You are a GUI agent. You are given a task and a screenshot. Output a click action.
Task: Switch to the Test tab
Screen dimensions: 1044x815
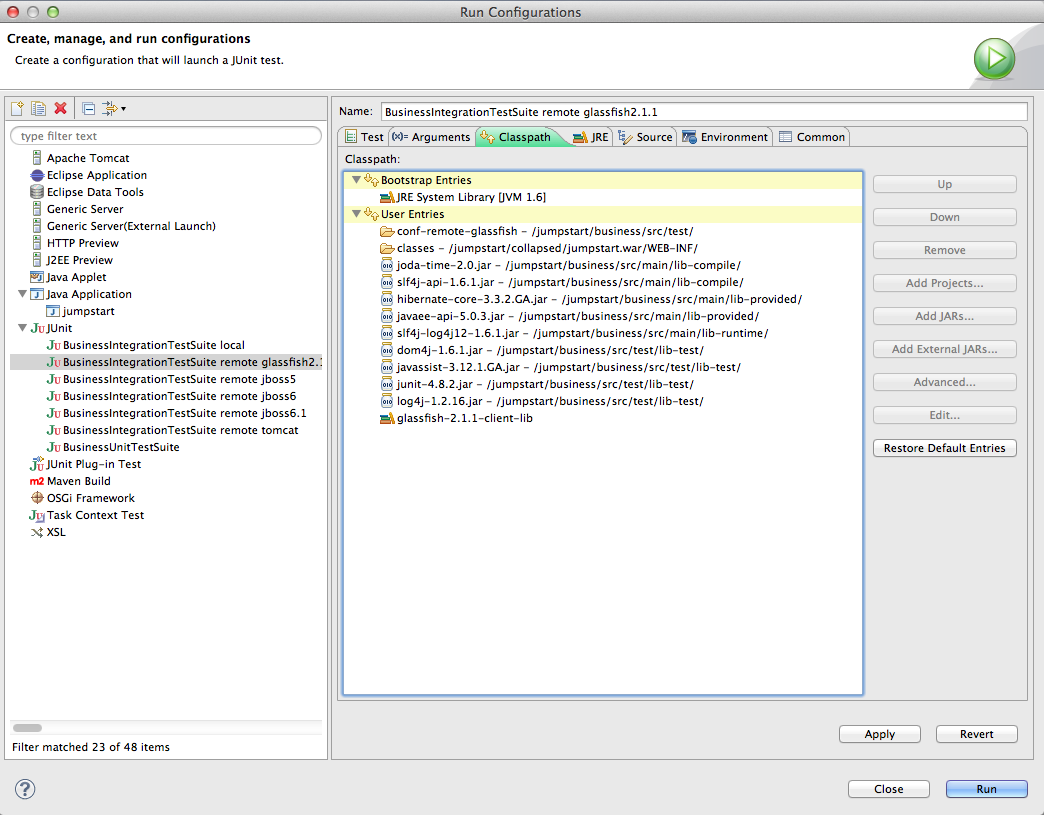(x=364, y=136)
